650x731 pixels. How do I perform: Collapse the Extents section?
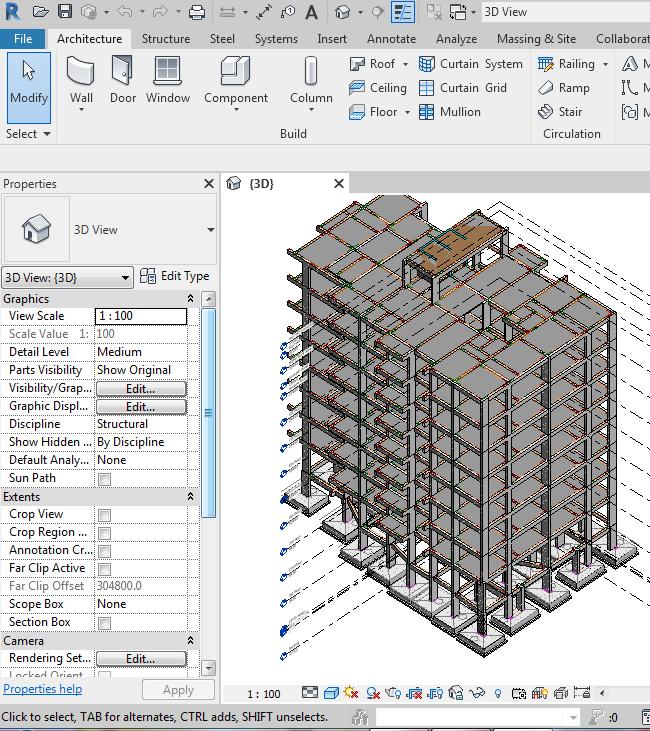[x=191, y=497]
